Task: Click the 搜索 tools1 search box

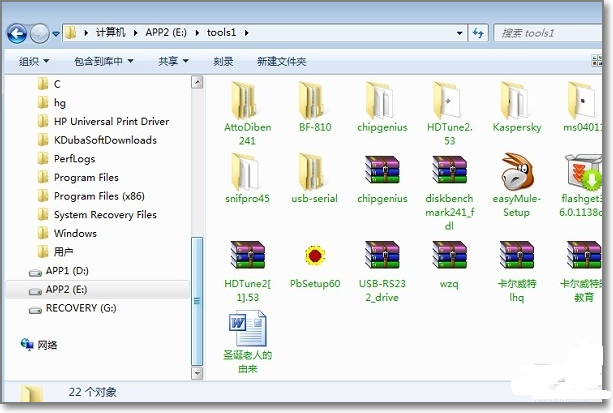Action: pos(548,33)
